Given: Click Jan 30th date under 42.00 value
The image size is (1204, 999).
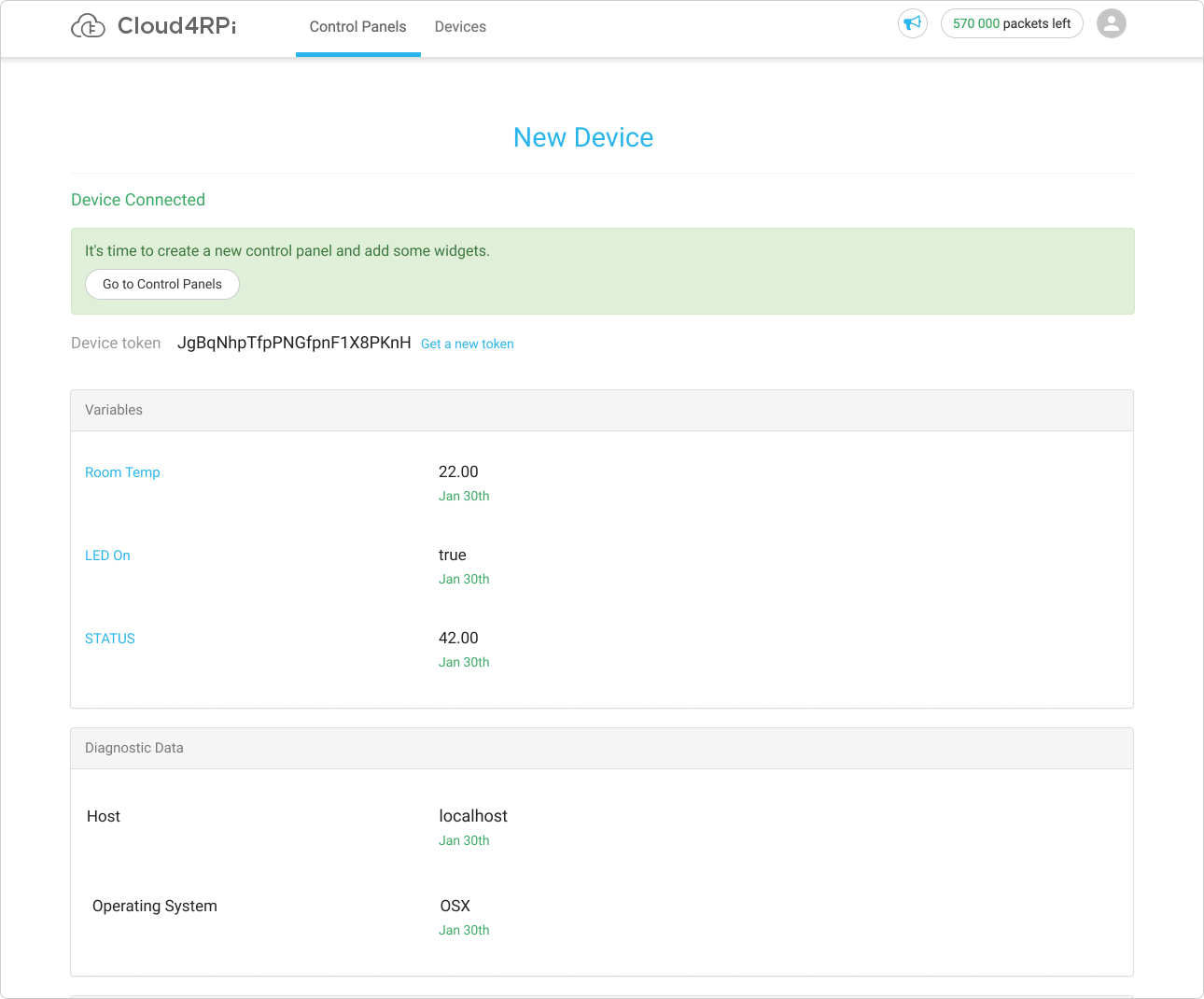Looking at the screenshot, I should pos(464,662).
